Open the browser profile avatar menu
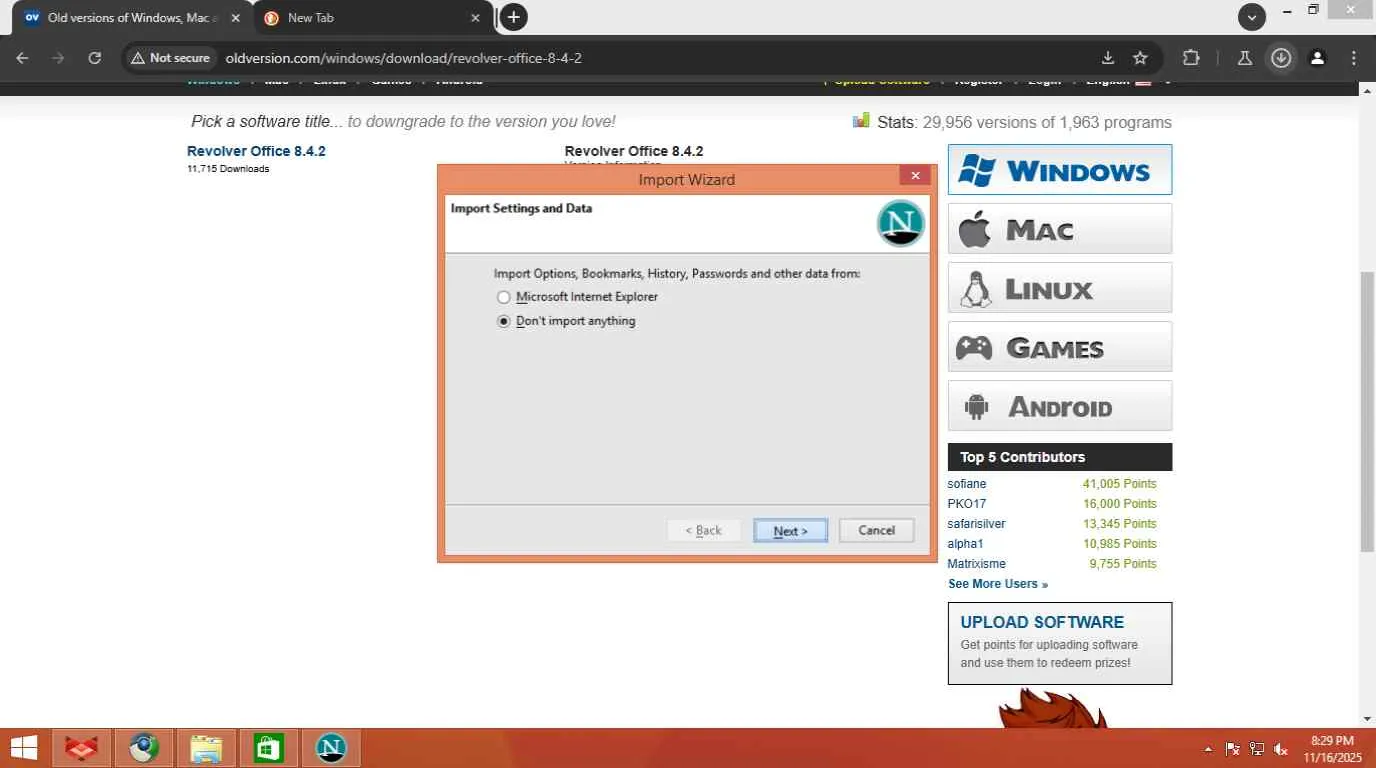 (x=1318, y=58)
